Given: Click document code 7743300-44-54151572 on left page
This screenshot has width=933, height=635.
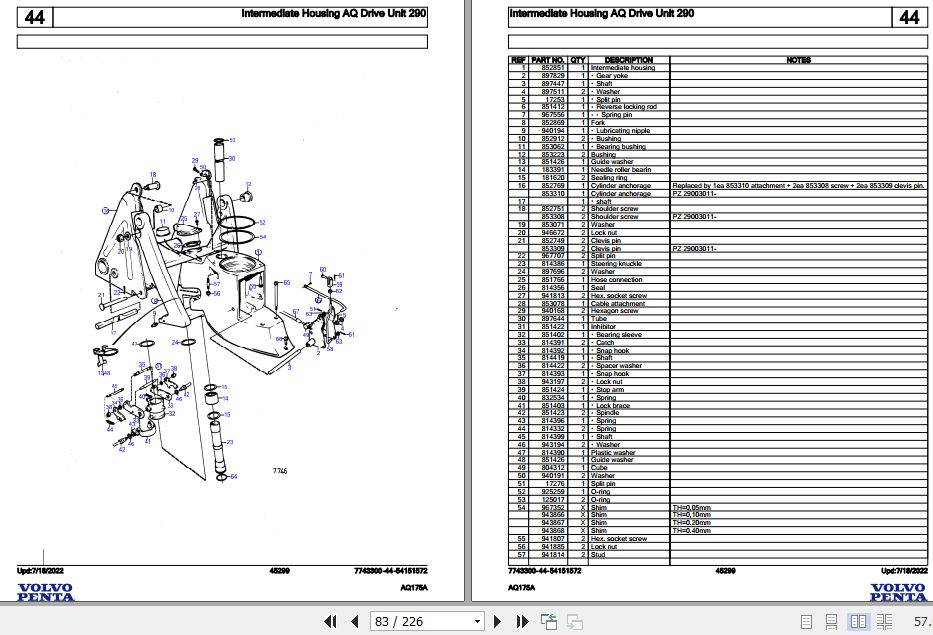Looking at the screenshot, I should 391,571.
